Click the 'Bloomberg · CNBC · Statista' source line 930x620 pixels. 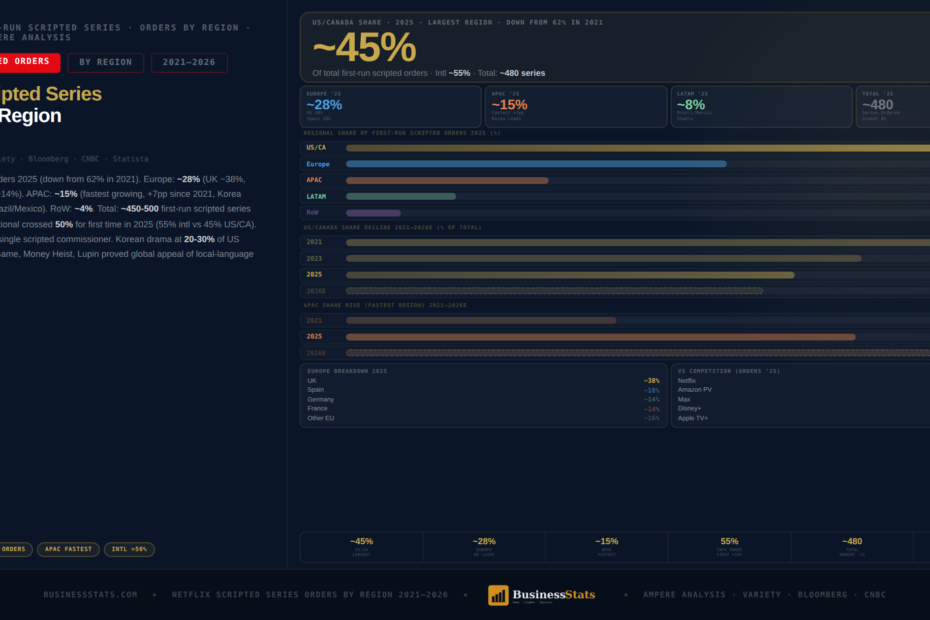pyautogui.click(x=88, y=159)
